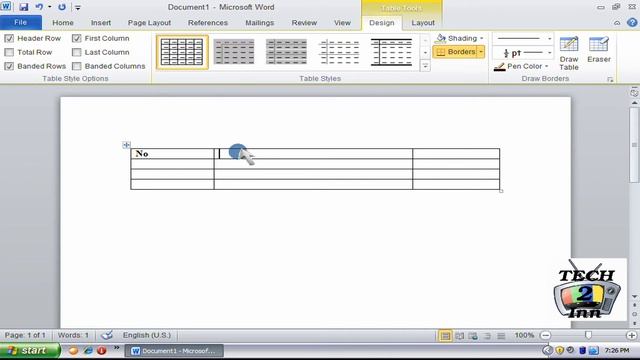Click the Word application icon in title bar
This screenshot has height=360, width=640.
click(6, 7)
